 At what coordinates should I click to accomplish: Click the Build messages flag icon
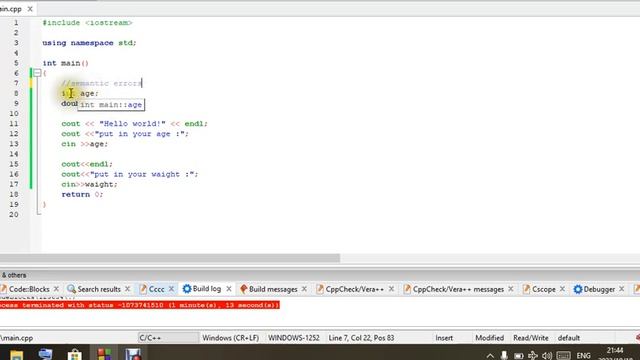pyautogui.click(x=244, y=289)
